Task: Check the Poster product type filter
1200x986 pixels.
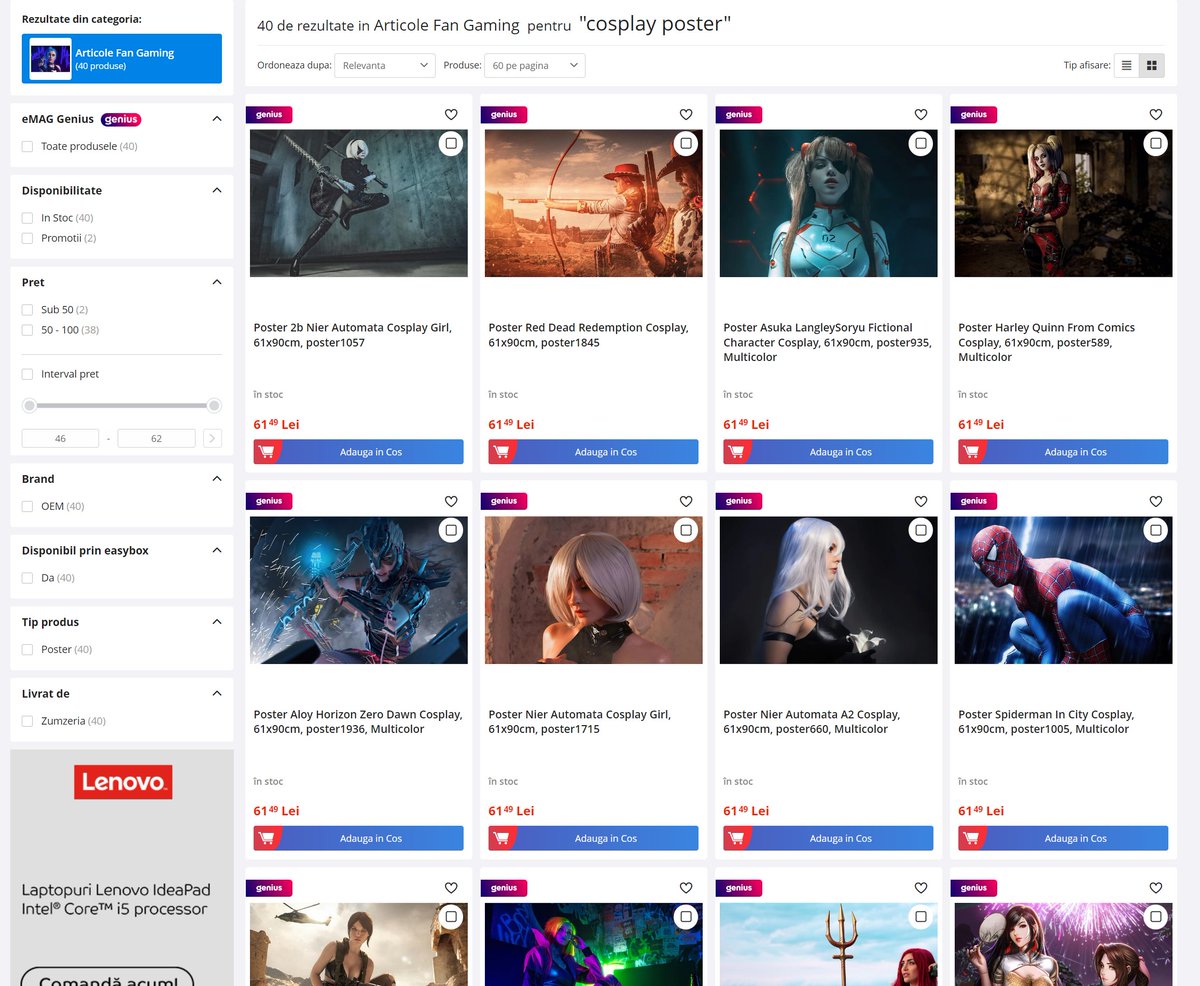Action: pos(28,650)
